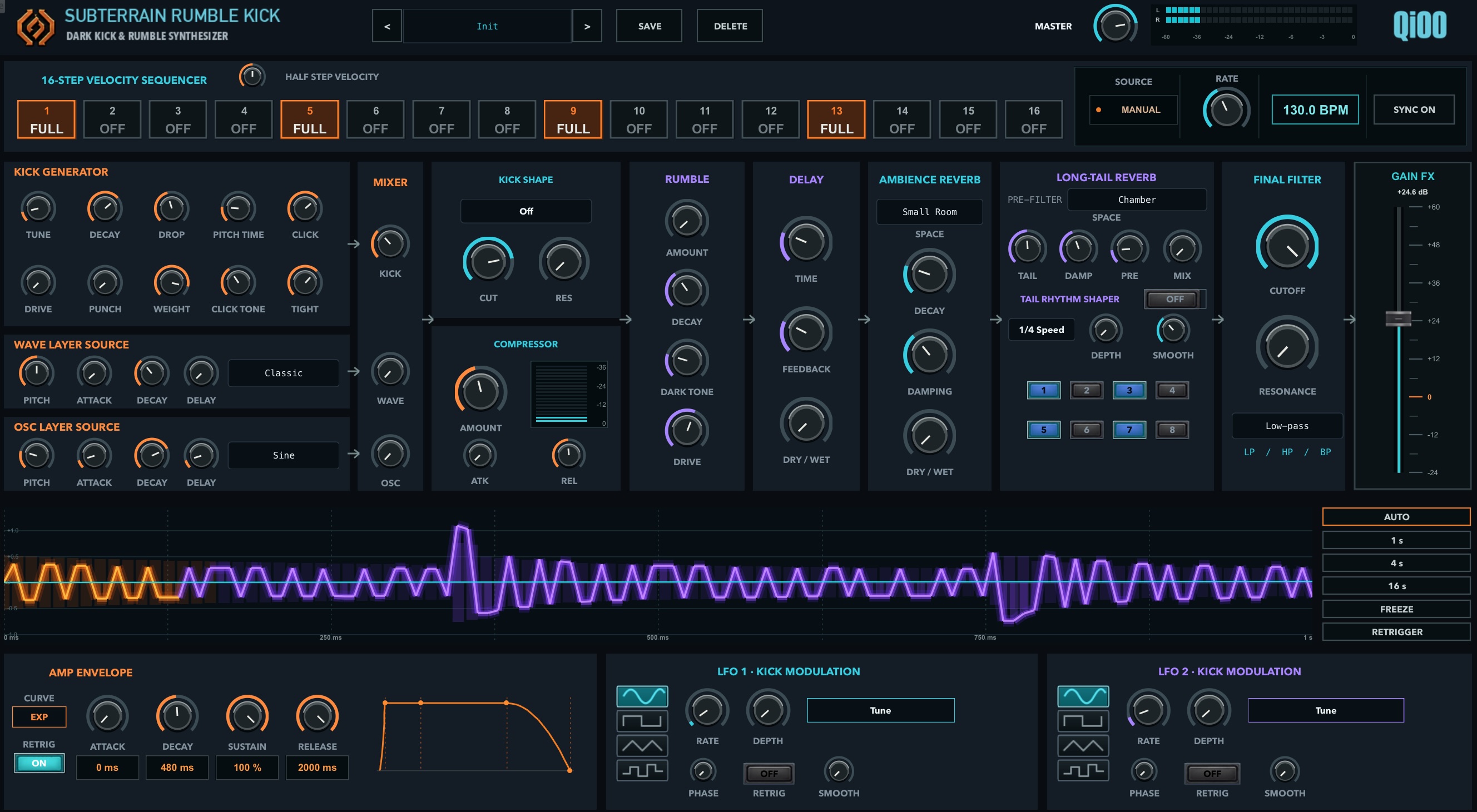Select the triangle waveform icon in LFO 2
The width and height of the screenshot is (1477, 812).
(x=1083, y=745)
